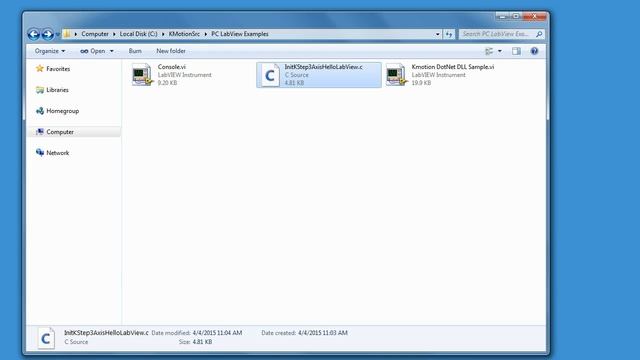This screenshot has width=640, height=360.
Task: Select Favorites in the navigation pane
Action: click(58, 69)
